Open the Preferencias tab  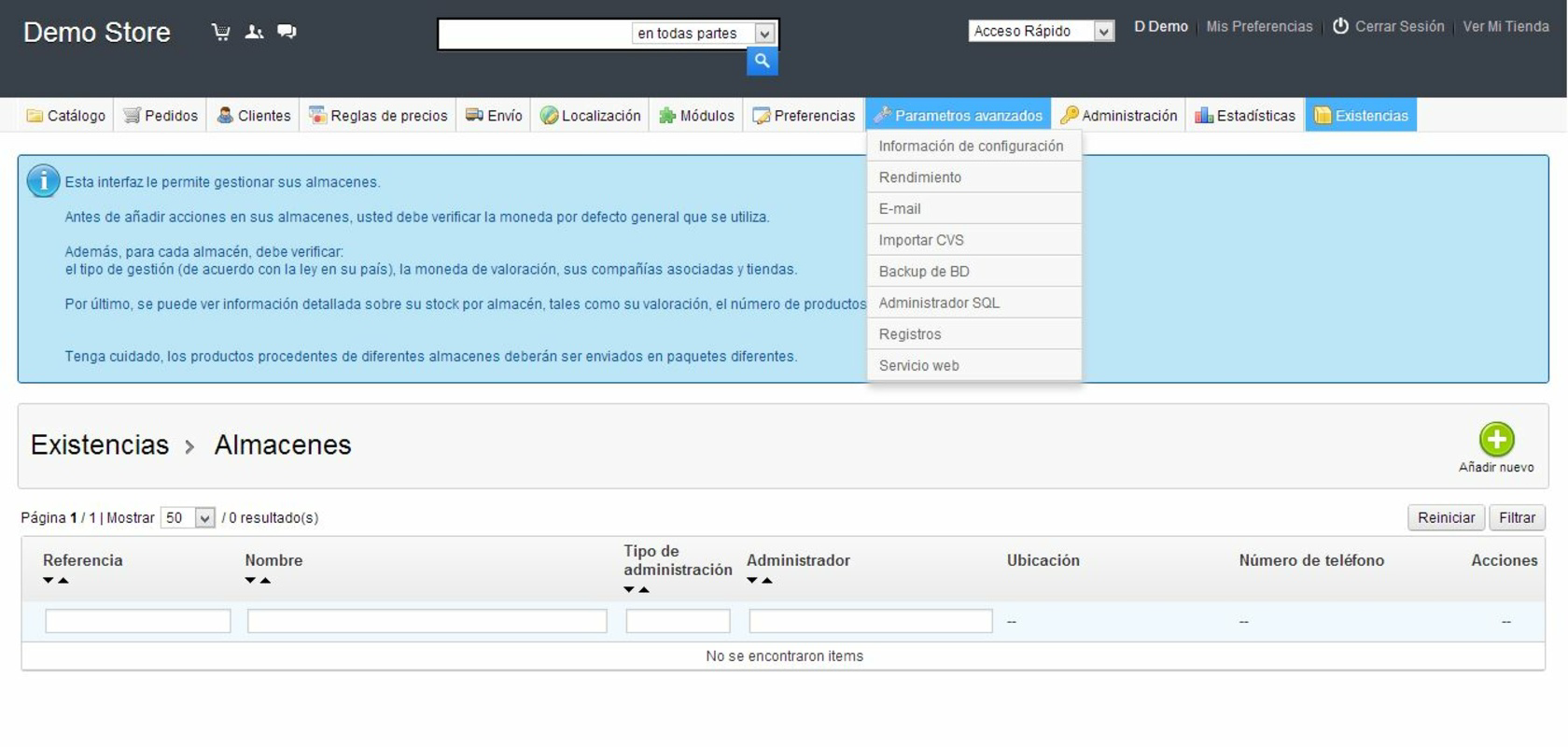coord(804,115)
